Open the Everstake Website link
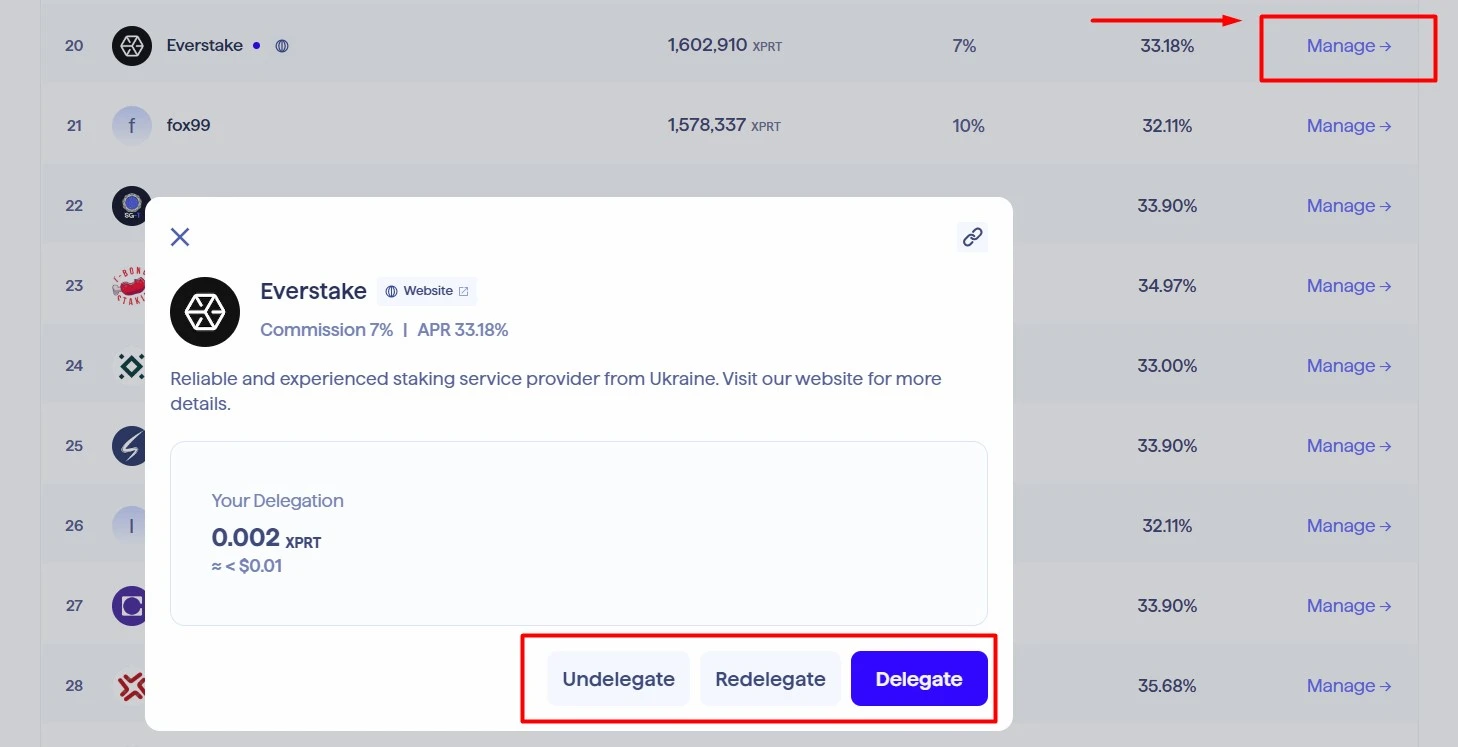 [x=427, y=291]
